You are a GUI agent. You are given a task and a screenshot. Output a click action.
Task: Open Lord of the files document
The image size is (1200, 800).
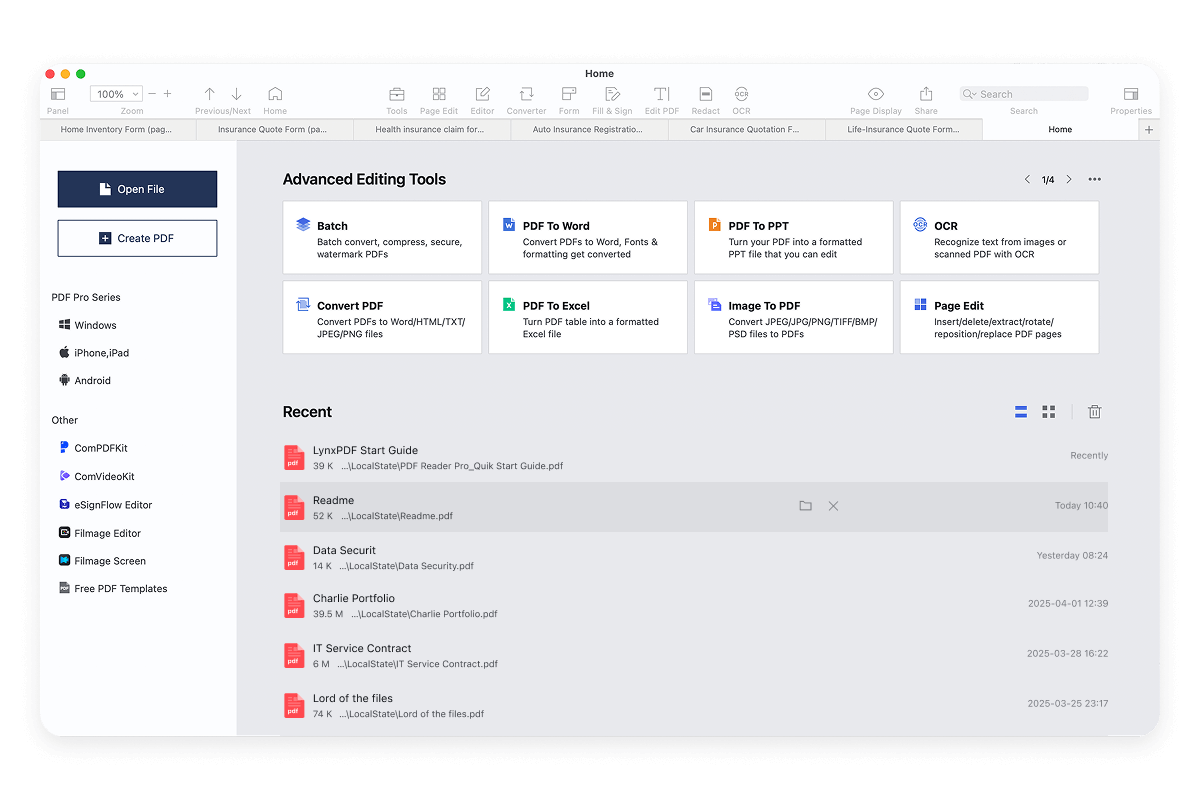[x=694, y=705]
